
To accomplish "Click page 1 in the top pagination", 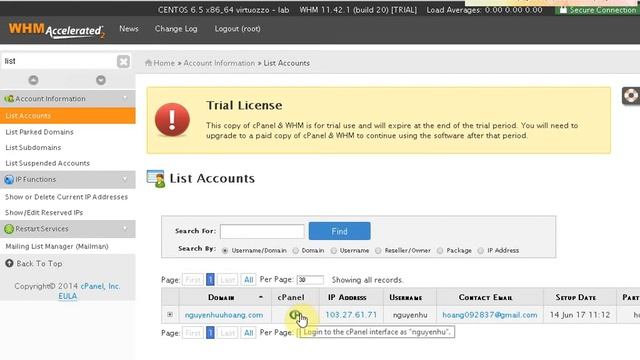I will pos(210,280).
